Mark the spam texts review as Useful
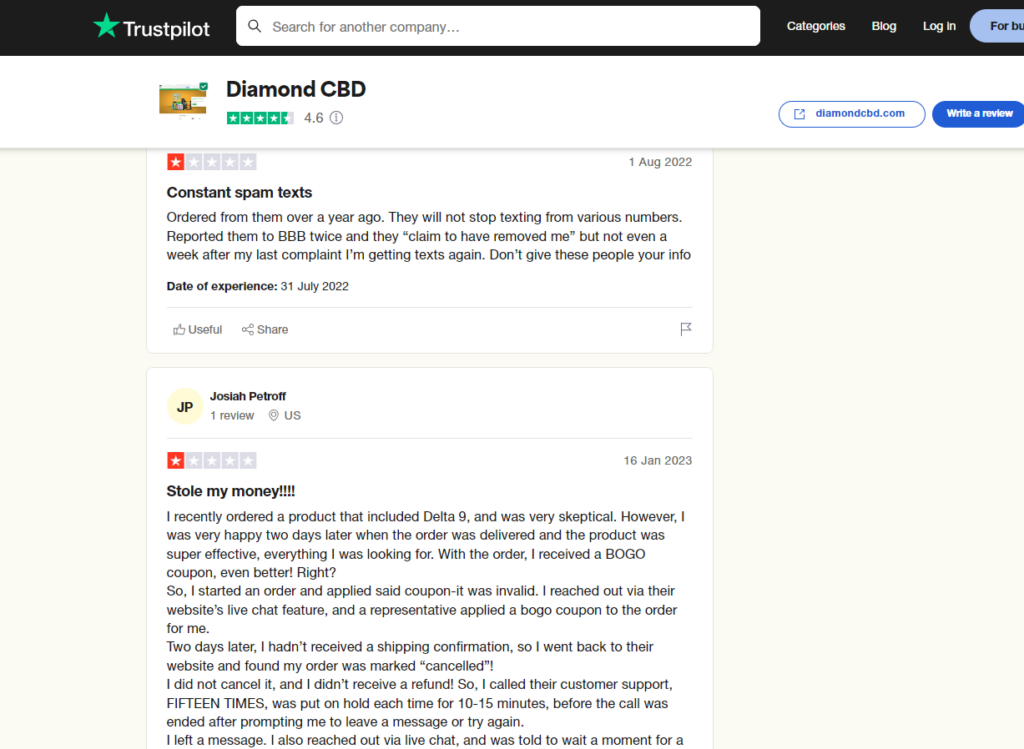This screenshot has height=749, width=1024. pyautogui.click(x=197, y=330)
